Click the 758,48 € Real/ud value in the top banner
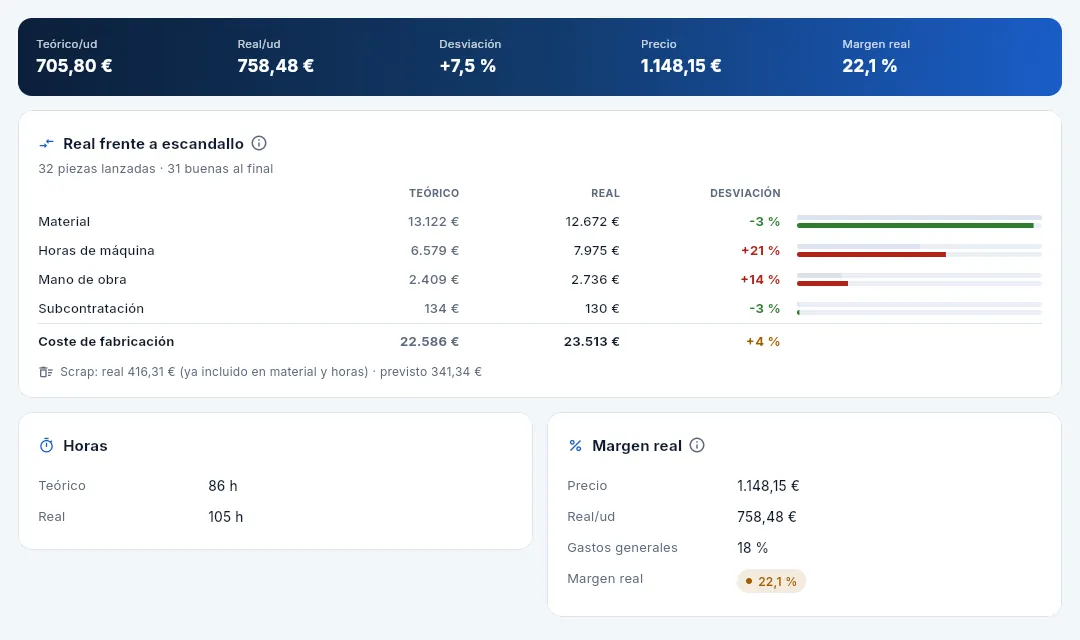1080x640 pixels. (276, 66)
